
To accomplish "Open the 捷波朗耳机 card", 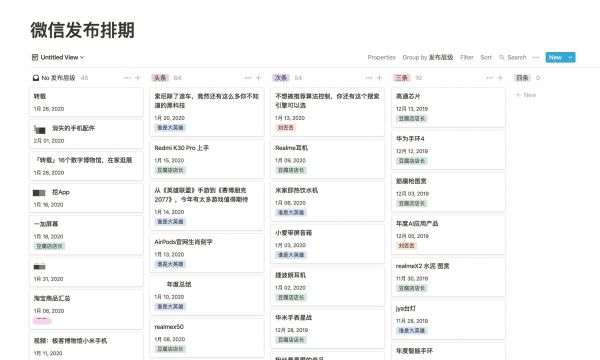I will (328, 286).
